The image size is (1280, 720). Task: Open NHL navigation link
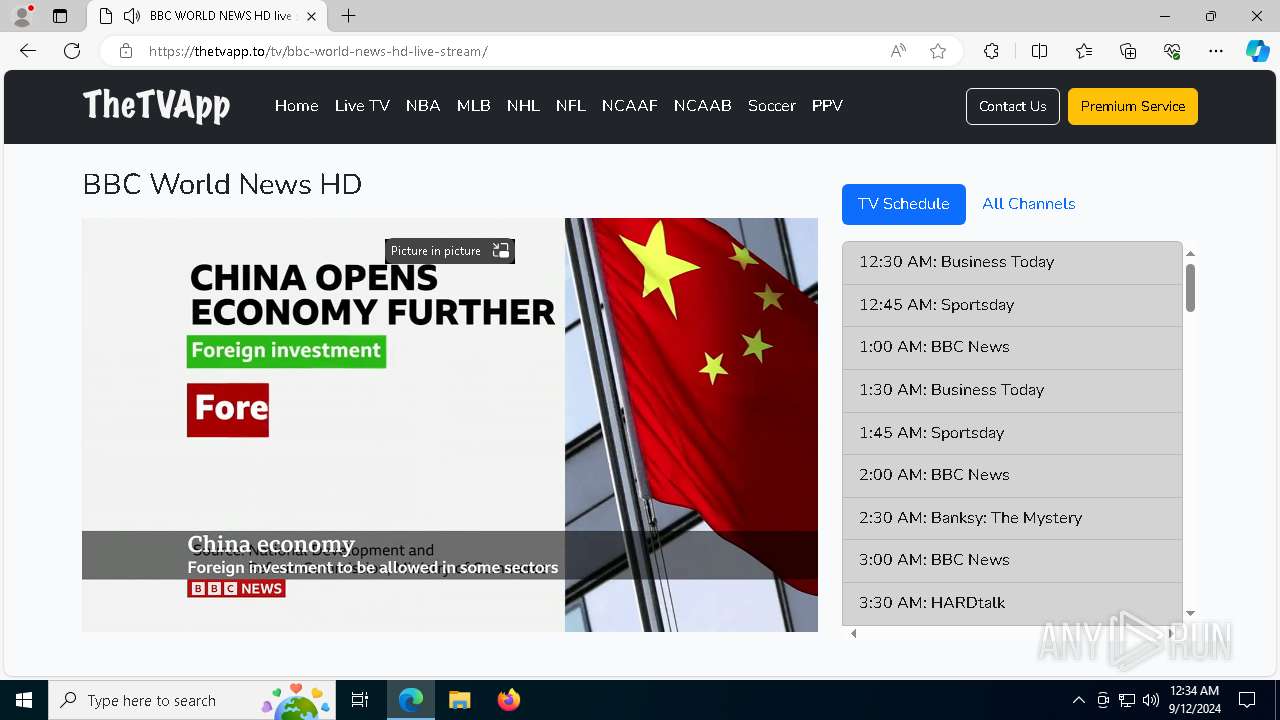coord(523,106)
